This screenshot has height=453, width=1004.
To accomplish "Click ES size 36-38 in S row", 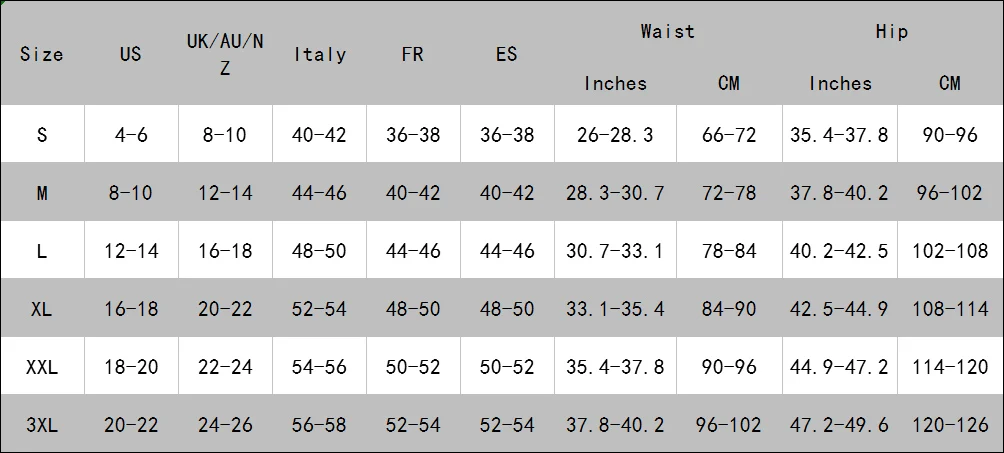I will [x=506, y=135].
